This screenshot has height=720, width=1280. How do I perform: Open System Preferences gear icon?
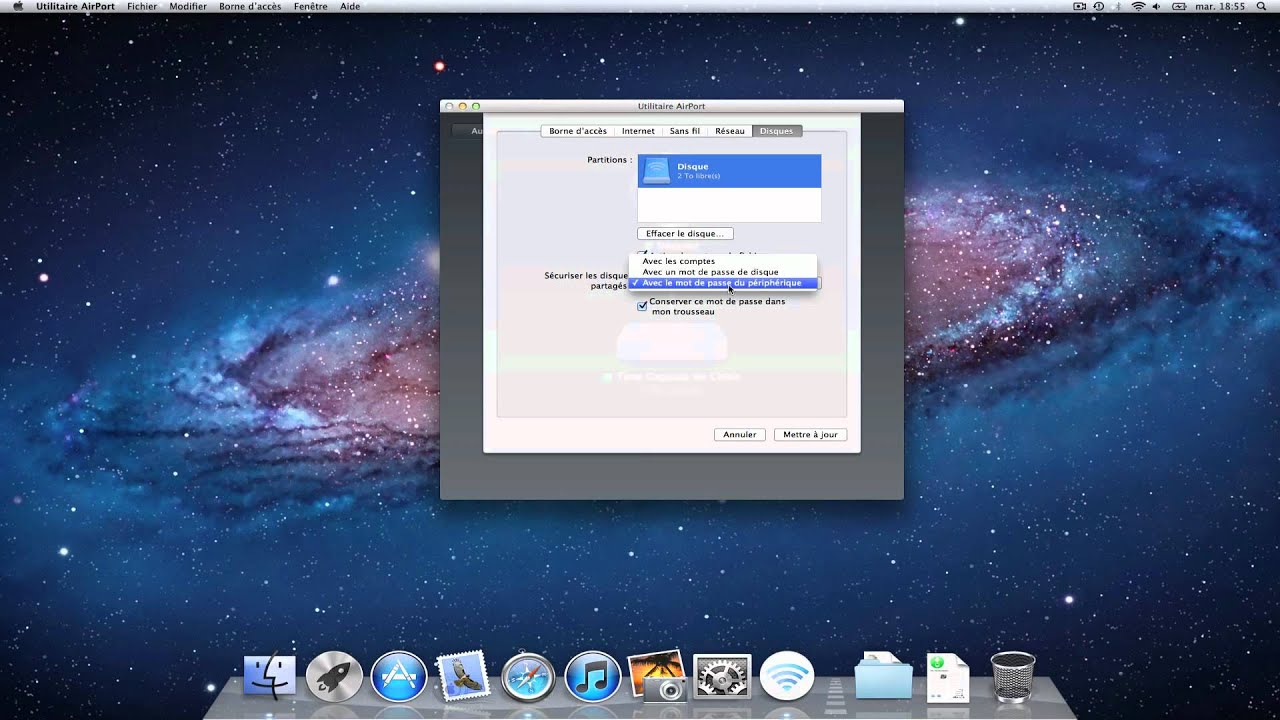pyautogui.click(x=722, y=677)
